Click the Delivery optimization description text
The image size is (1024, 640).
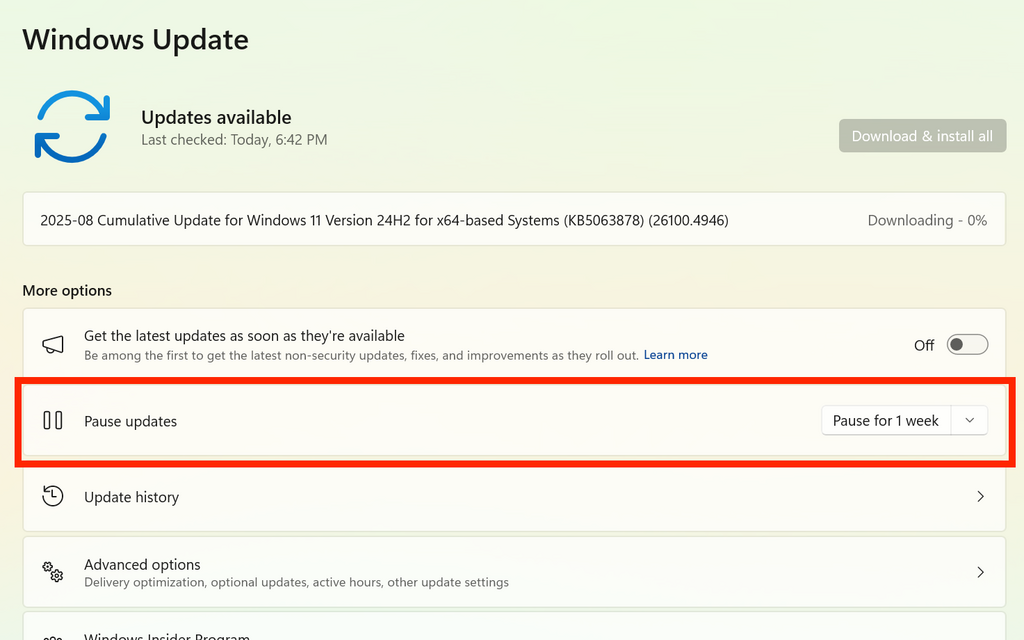(296, 582)
